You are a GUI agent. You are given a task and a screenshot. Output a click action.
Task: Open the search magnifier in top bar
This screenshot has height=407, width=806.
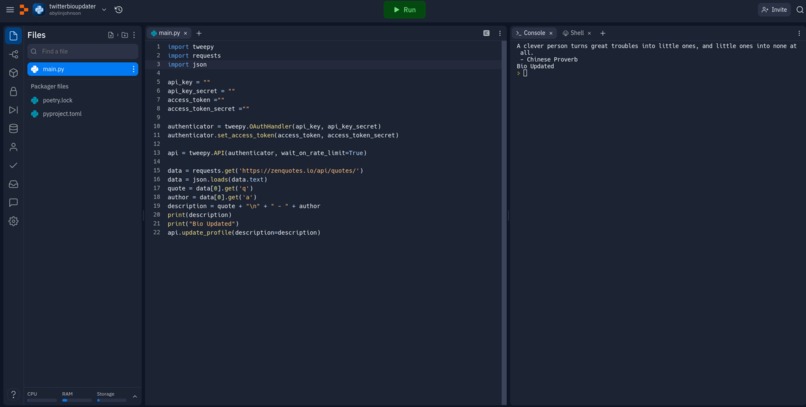tap(800, 10)
